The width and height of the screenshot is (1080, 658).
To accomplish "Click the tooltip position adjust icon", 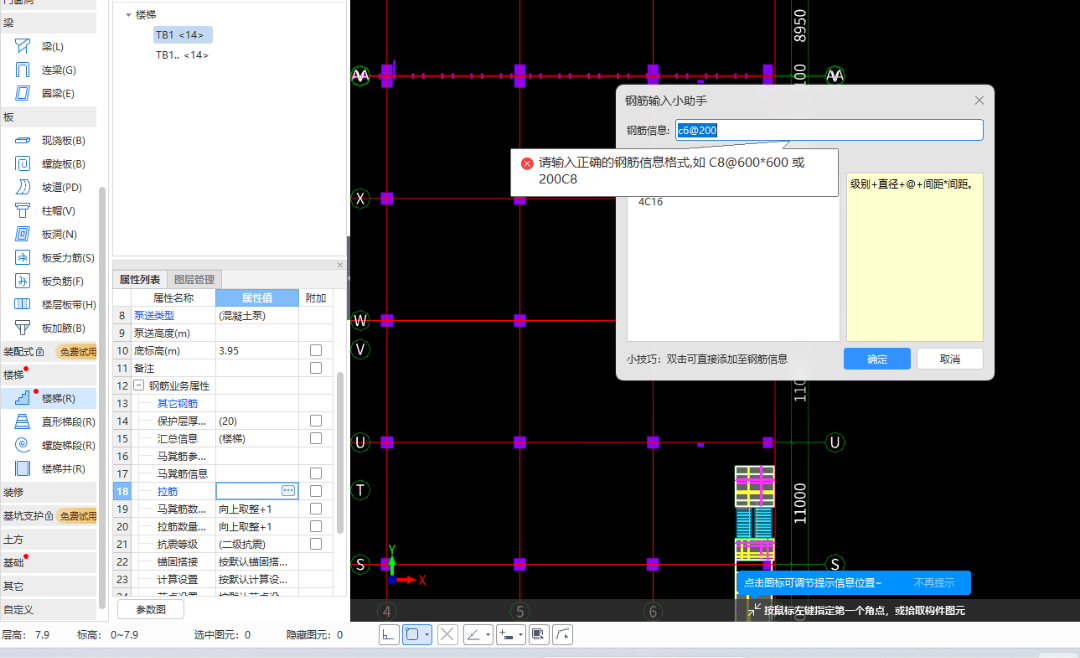I will pyautogui.click(x=754, y=609).
